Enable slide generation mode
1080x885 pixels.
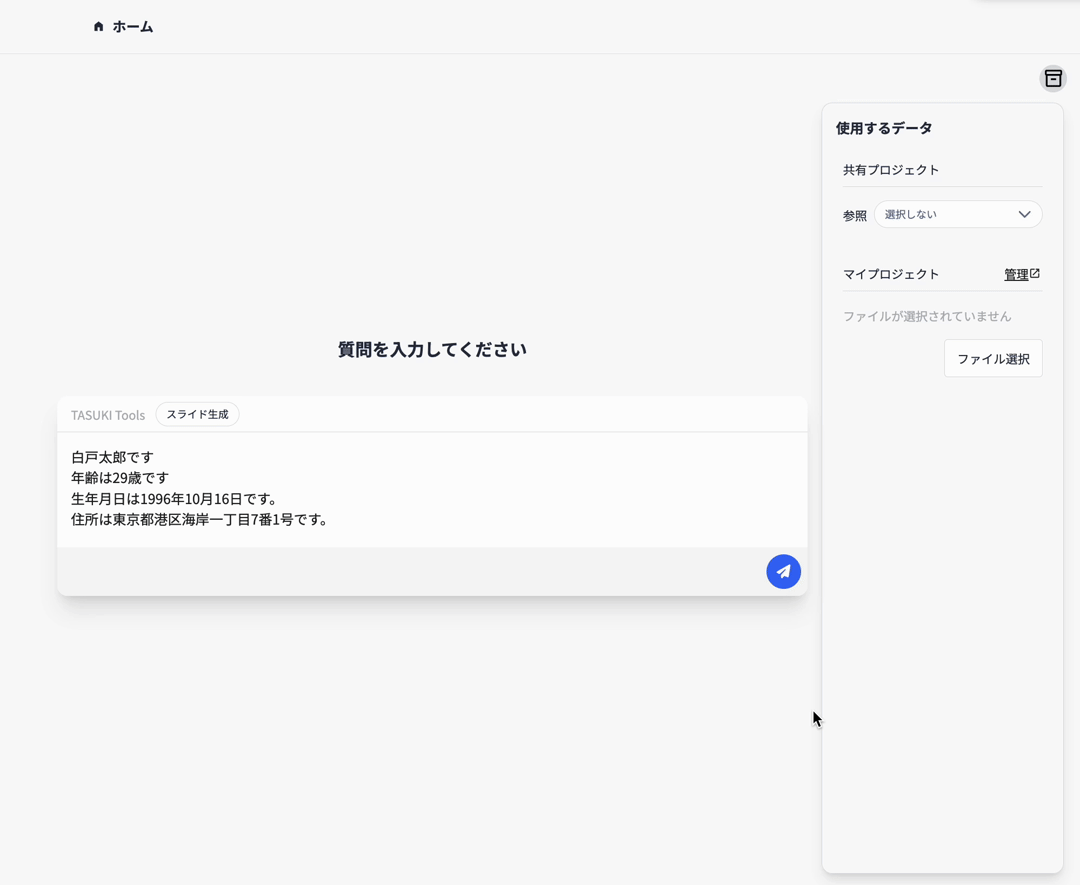(197, 414)
